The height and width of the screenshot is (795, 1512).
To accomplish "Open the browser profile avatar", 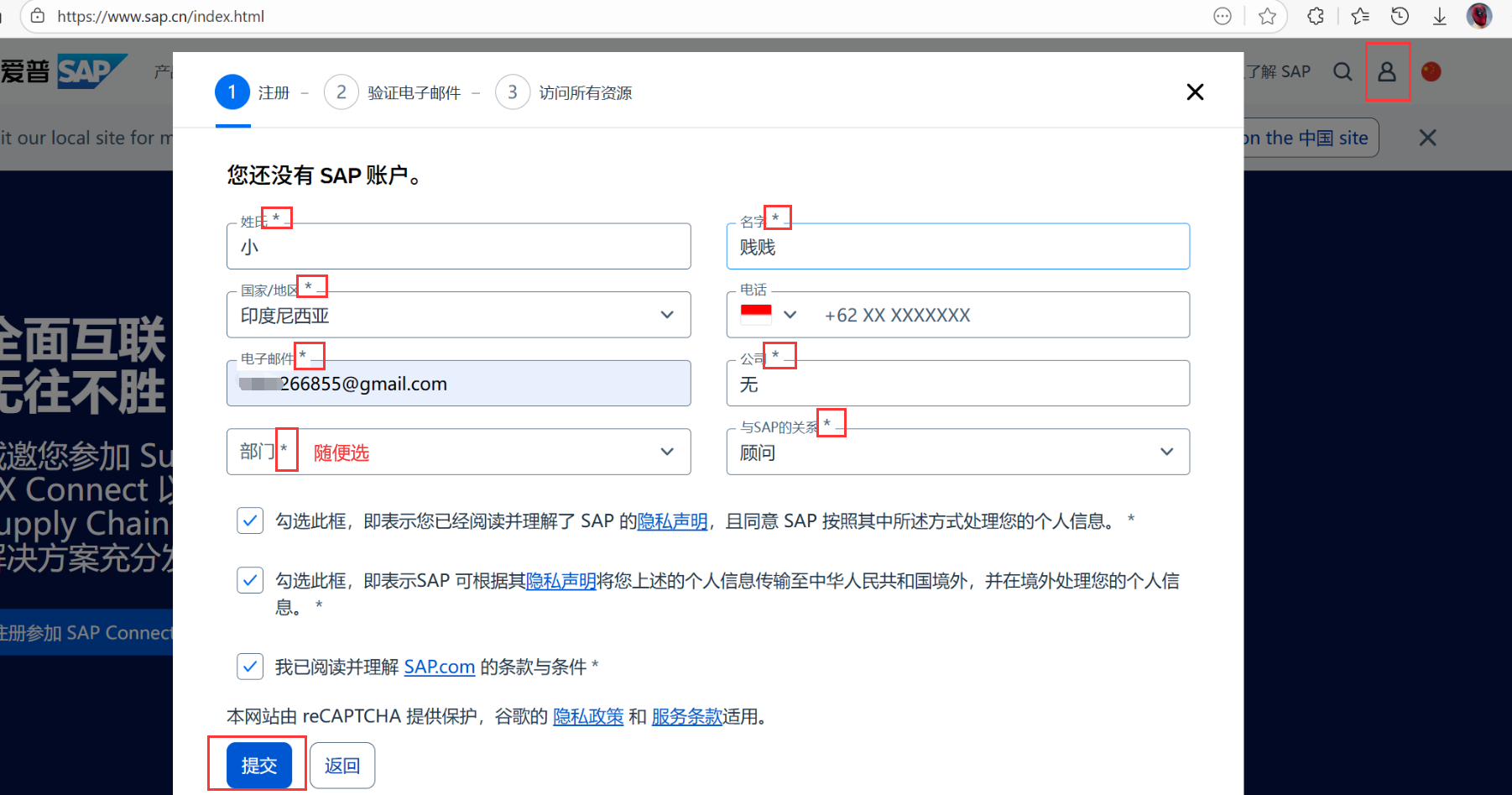I will (1479, 16).
